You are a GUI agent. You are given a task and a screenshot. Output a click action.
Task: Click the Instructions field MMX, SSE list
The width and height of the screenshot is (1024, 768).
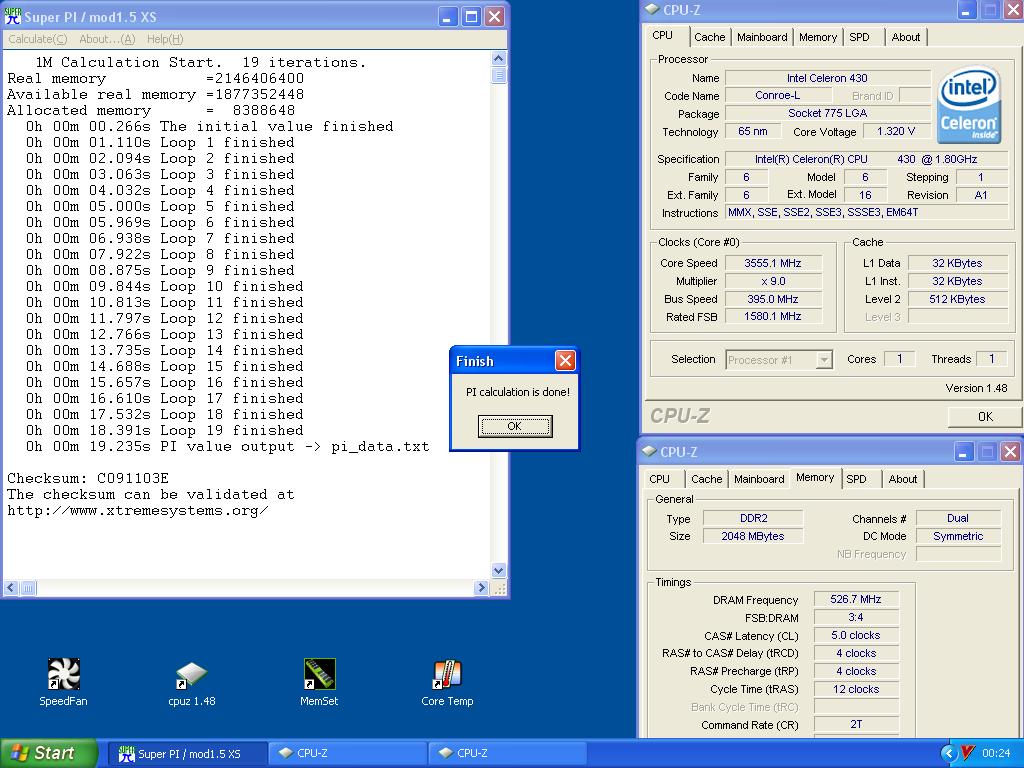[867, 212]
